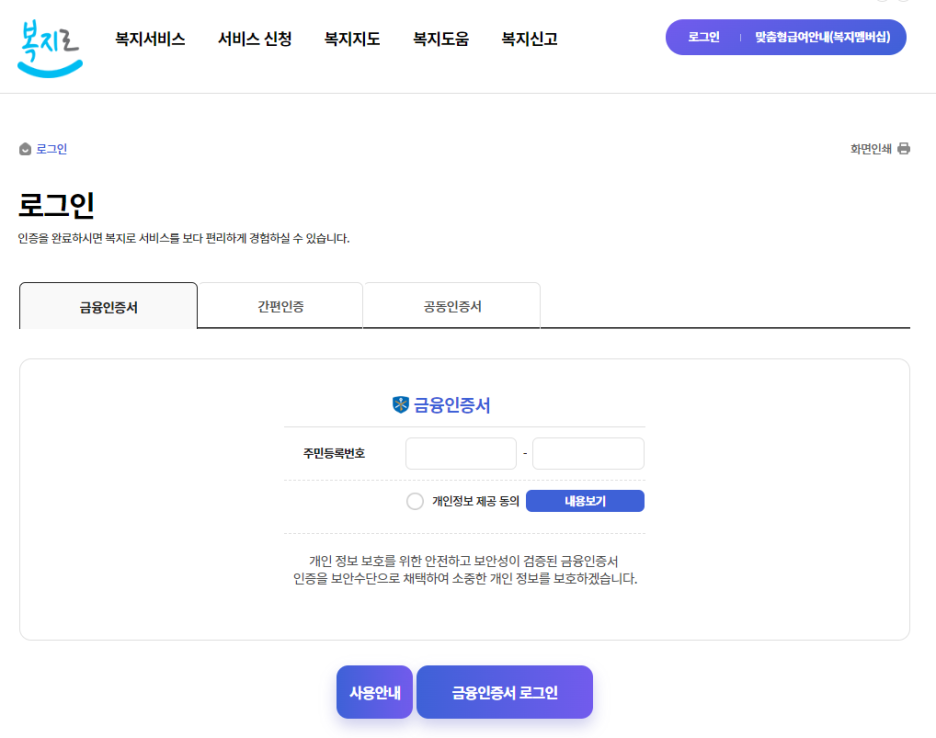This screenshot has width=936, height=738.
Task: Click the 금융인증서 로그인 button
Action: 504,691
